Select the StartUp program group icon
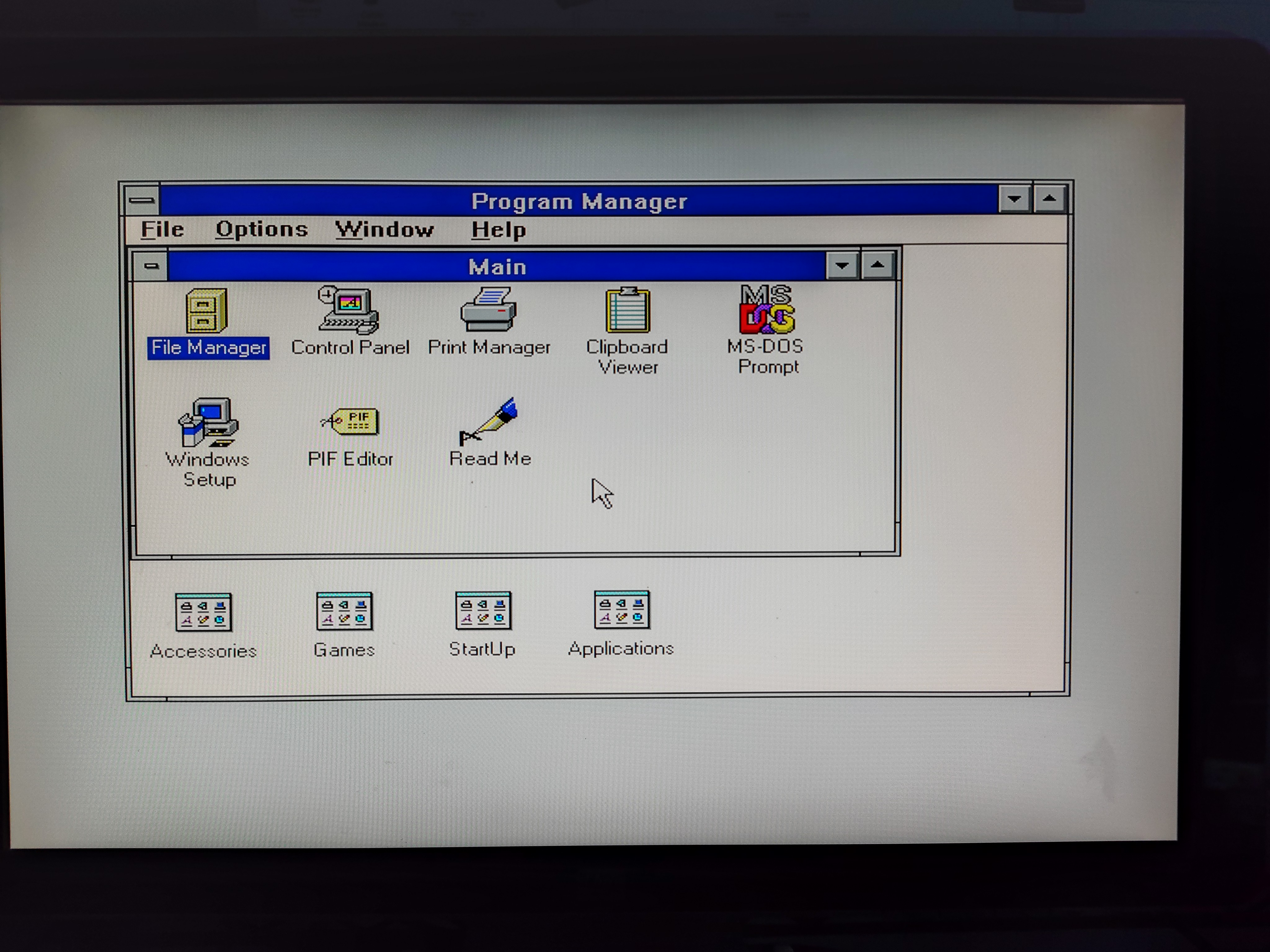The width and height of the screenshot is (1270, 952). coord(483,610)
